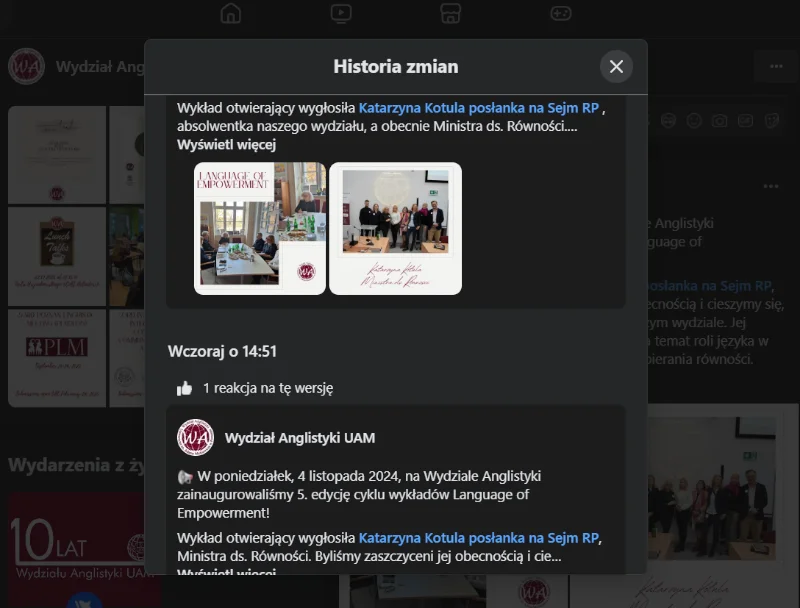Open the GIF picker in comment bar
Screen dimensions: 800x608
coord(745,120)
